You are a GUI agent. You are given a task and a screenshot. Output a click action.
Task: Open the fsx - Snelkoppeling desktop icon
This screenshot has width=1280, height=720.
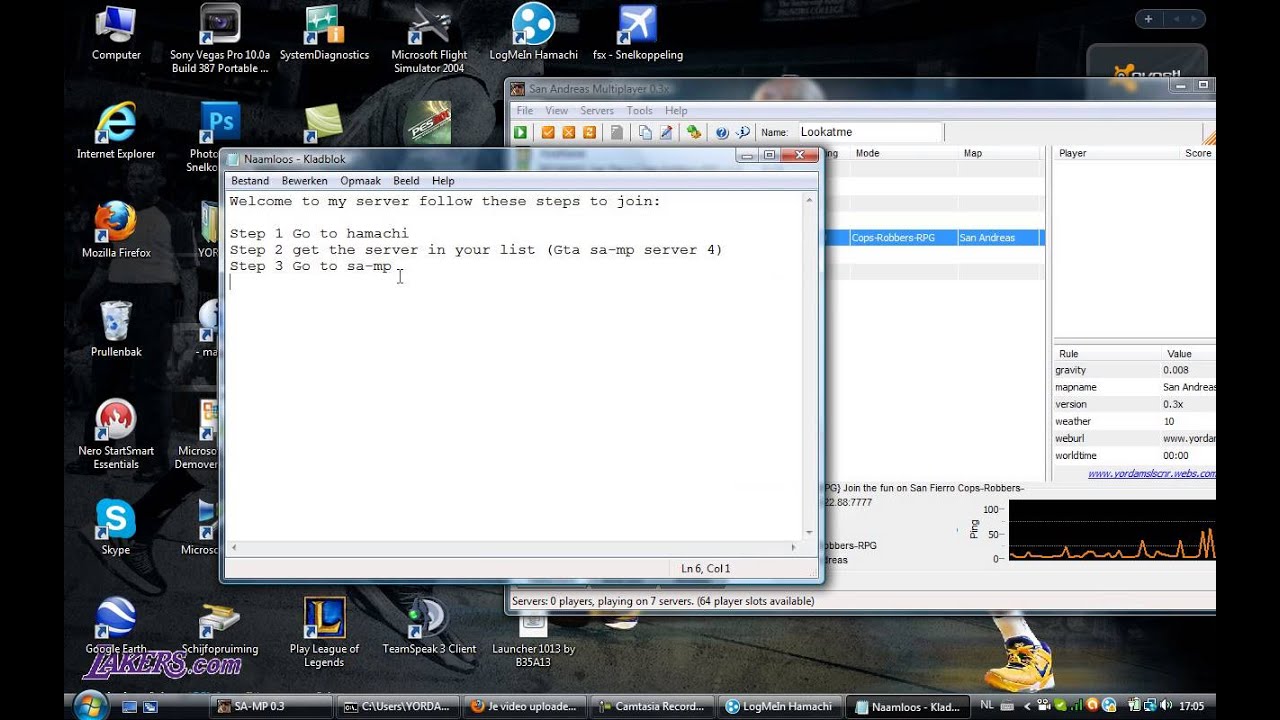pos(637,34)
